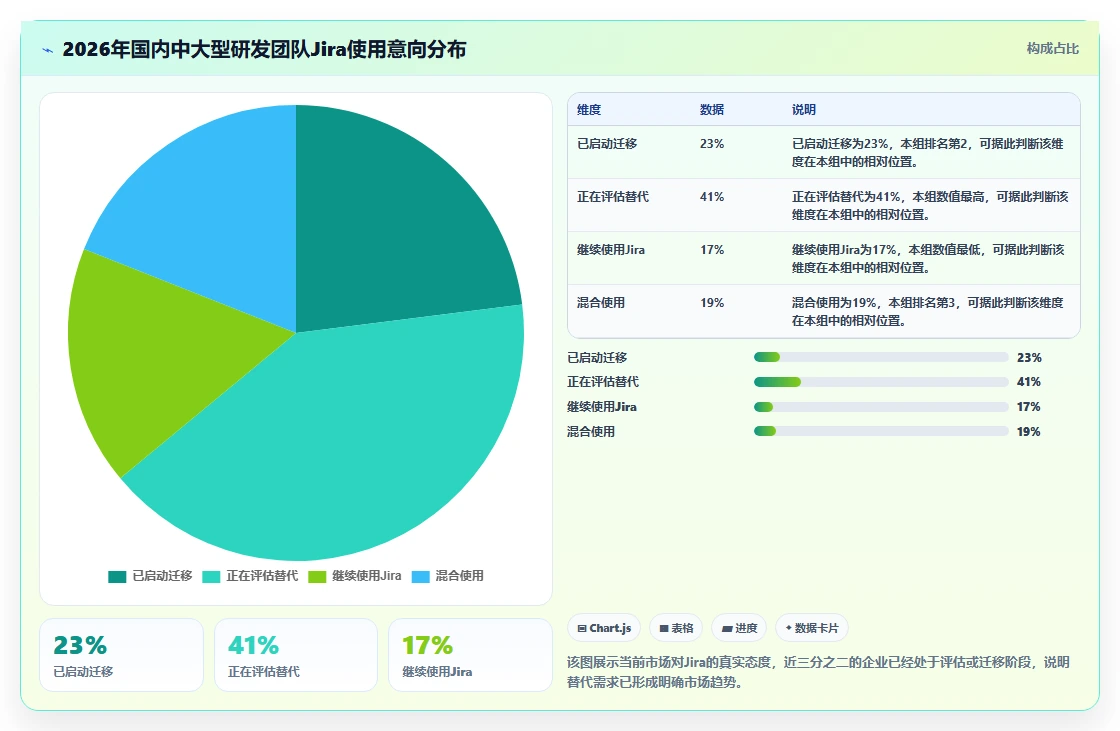The width and height of the screenshot is (1120, 731).
Task: Click 混合使用 label in the progress list
Action: point(591,432)
